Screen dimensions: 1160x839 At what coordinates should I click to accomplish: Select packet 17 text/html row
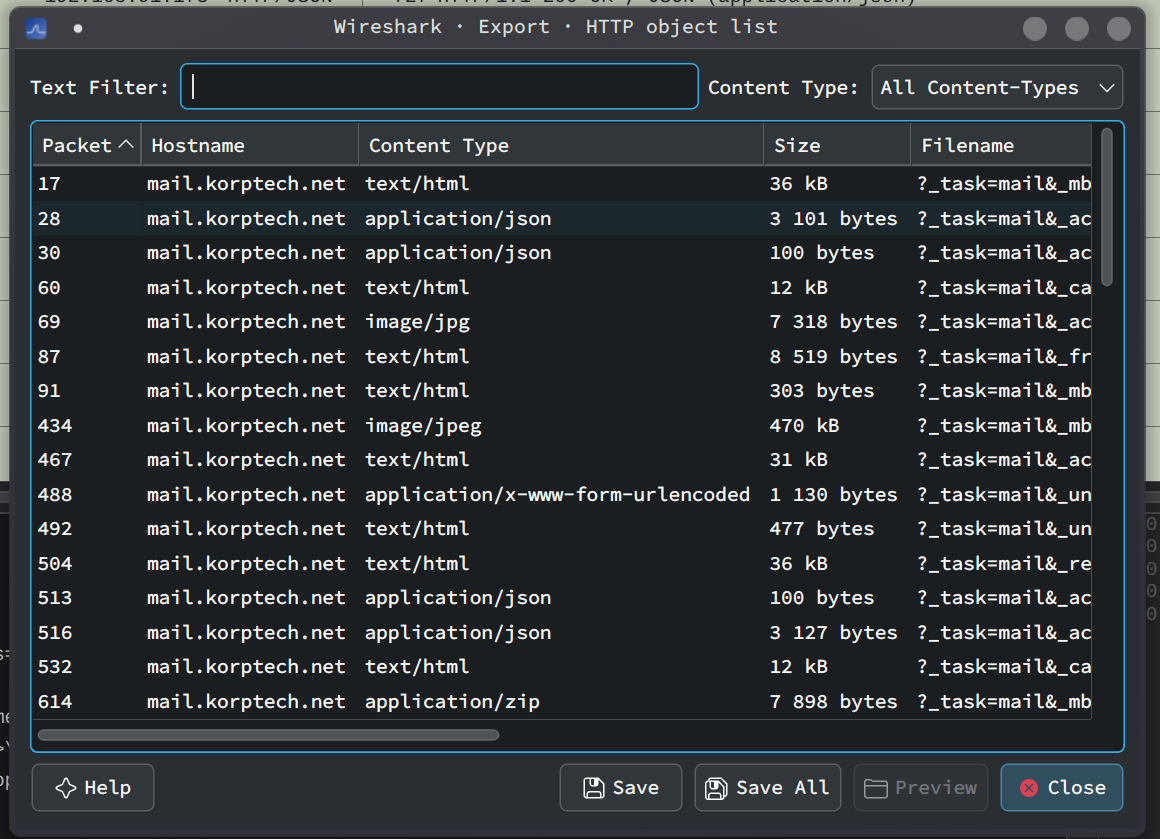point(562,183)
